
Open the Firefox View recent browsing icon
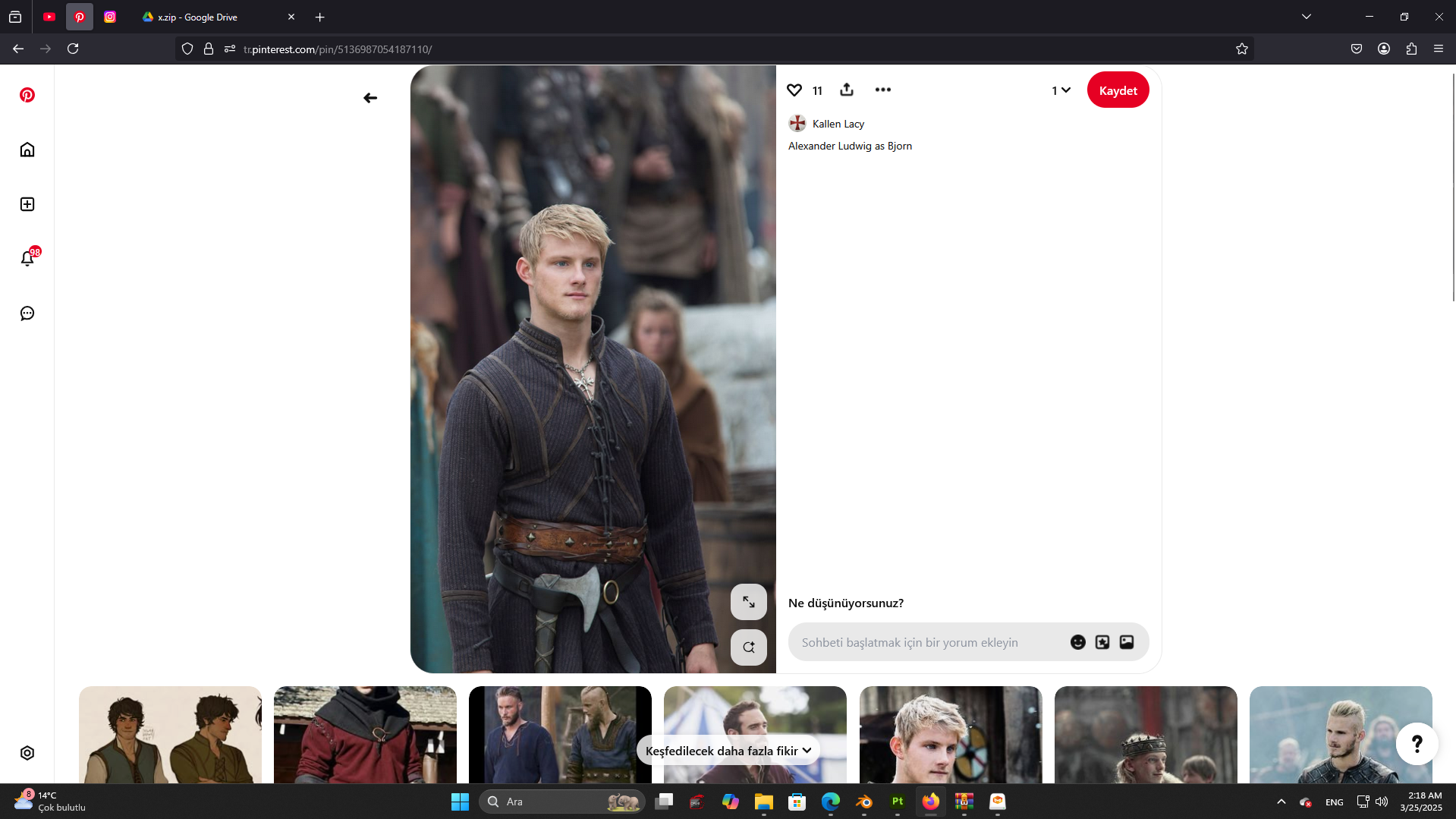pos(15,17)
